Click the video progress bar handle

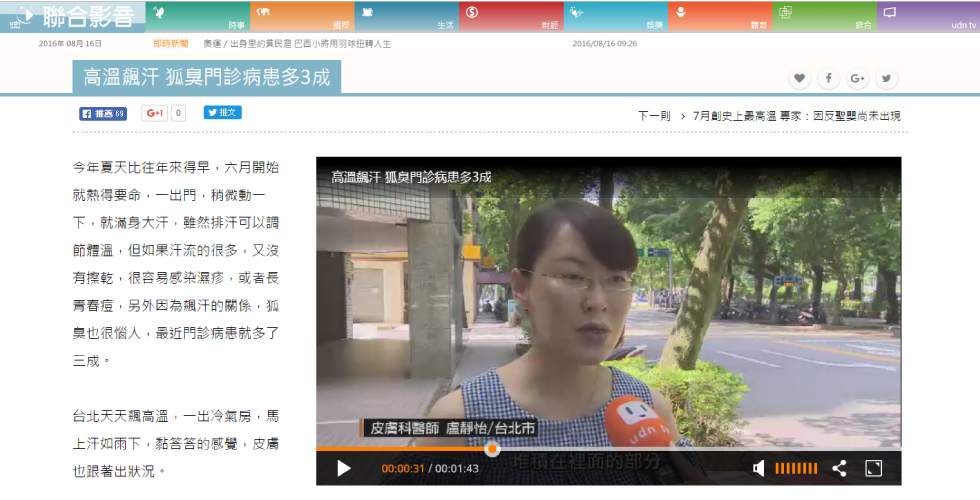(492, 449)
